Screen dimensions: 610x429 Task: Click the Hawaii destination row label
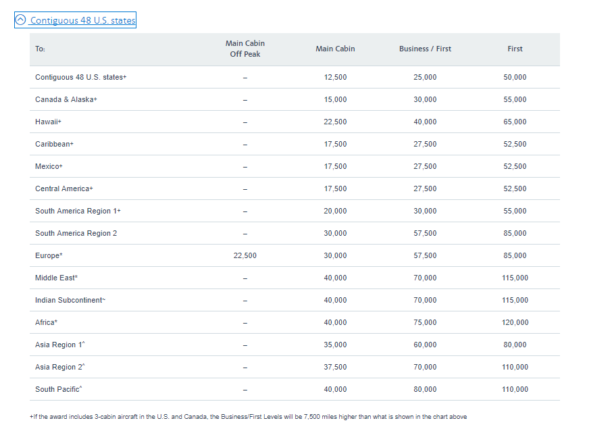48,122
